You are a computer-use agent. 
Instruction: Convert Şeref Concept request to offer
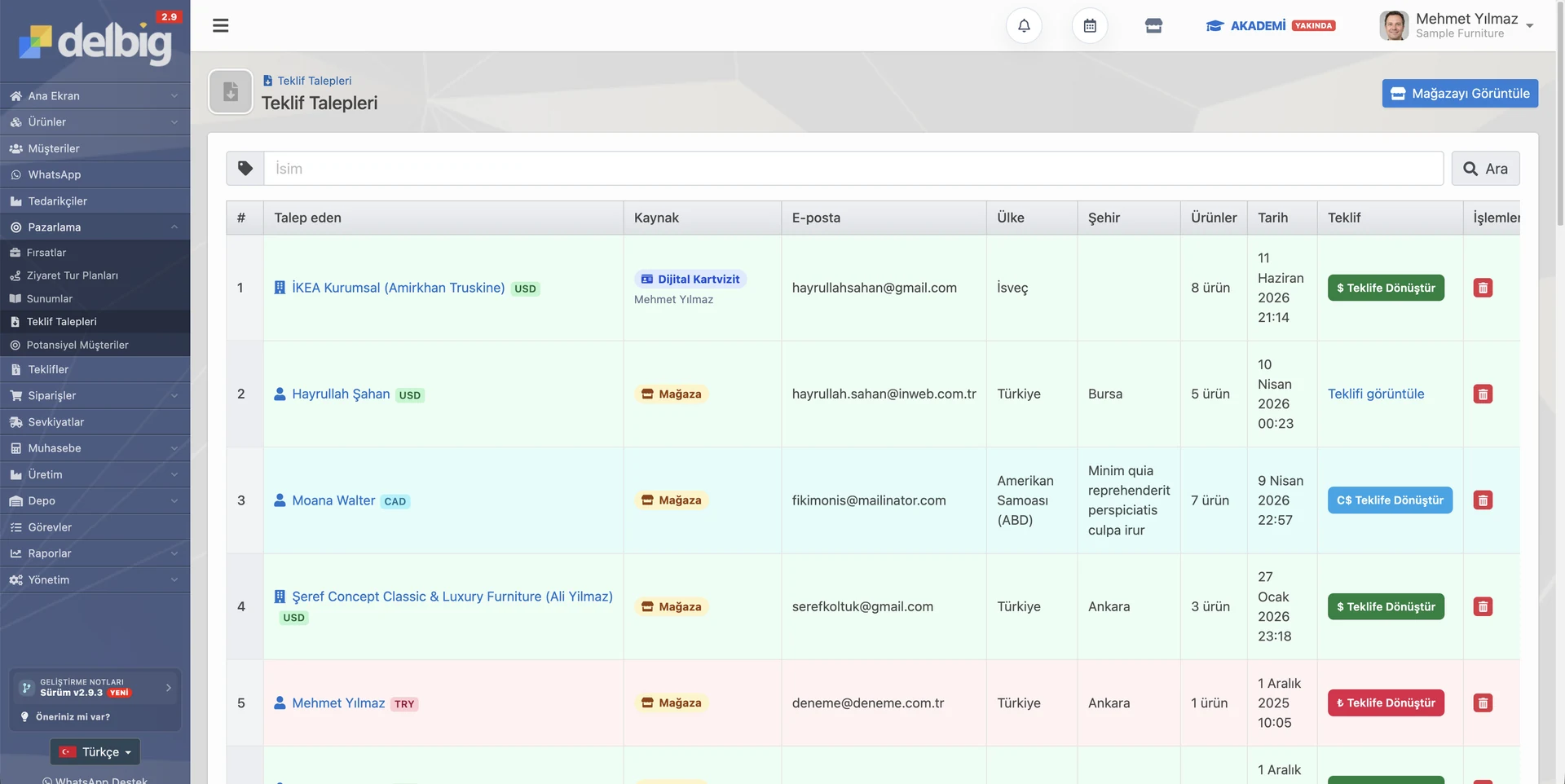[x=1386, y=606]
